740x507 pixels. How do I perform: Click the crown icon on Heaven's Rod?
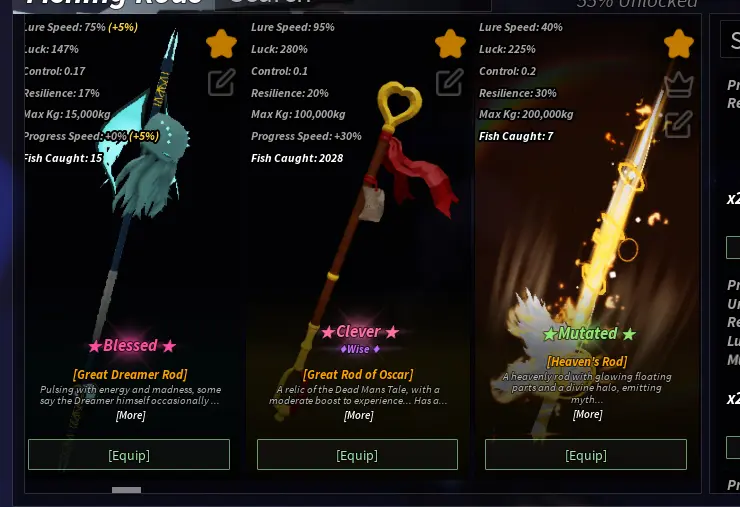[679, 85]
